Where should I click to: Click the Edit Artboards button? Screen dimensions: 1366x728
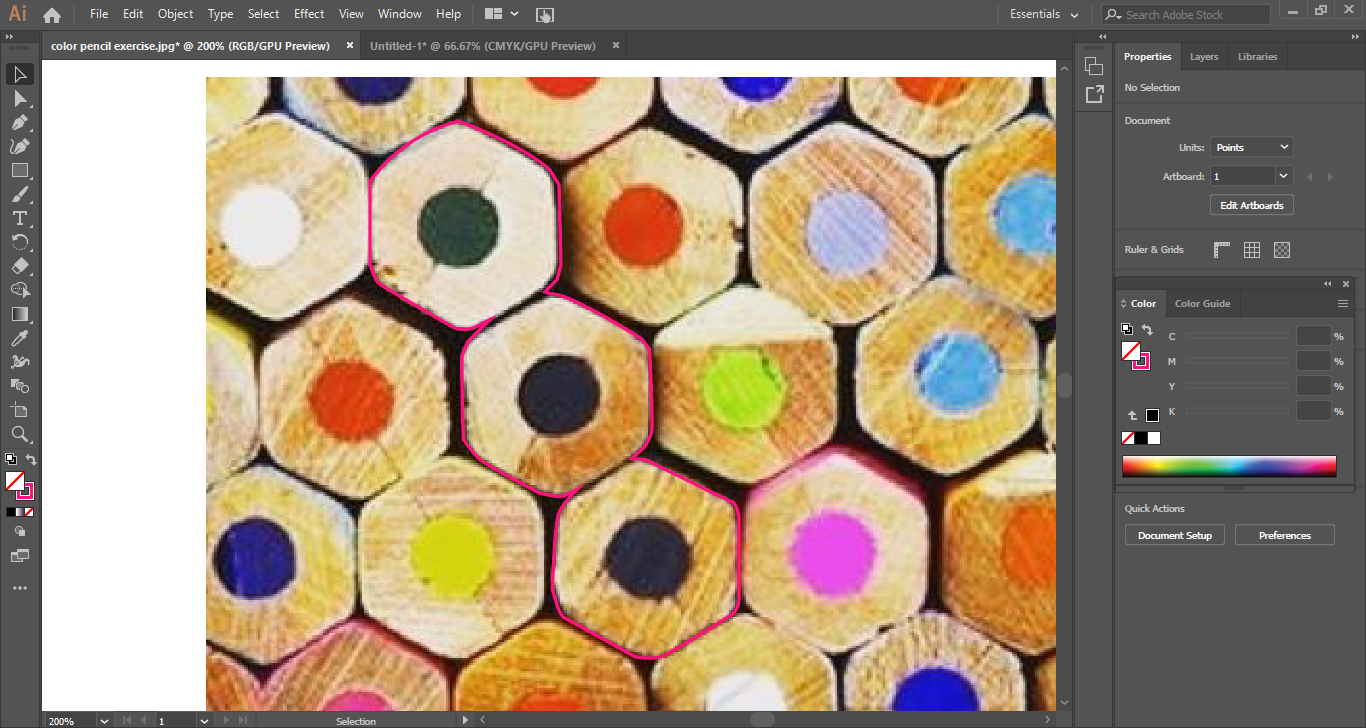tap(1252, 205)
